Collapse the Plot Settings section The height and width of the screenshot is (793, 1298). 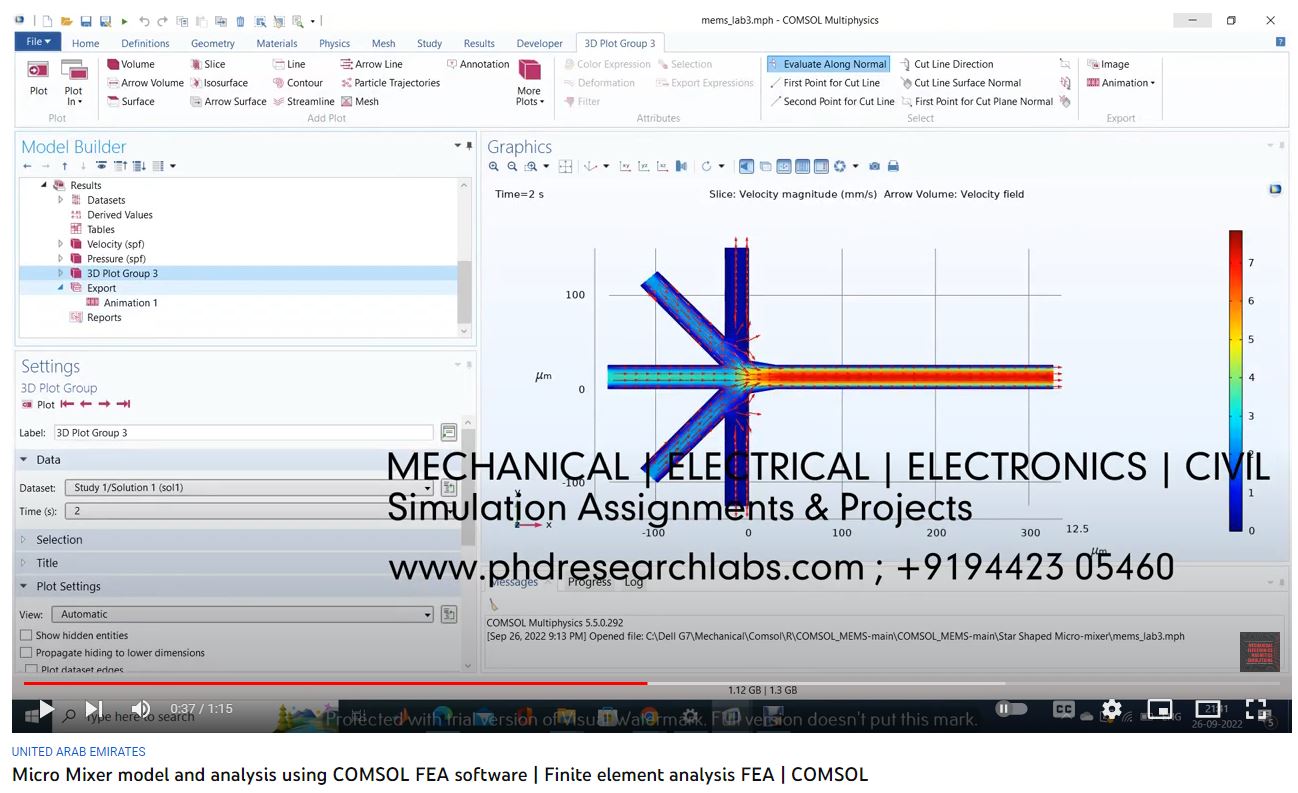(x=24, y=587)
